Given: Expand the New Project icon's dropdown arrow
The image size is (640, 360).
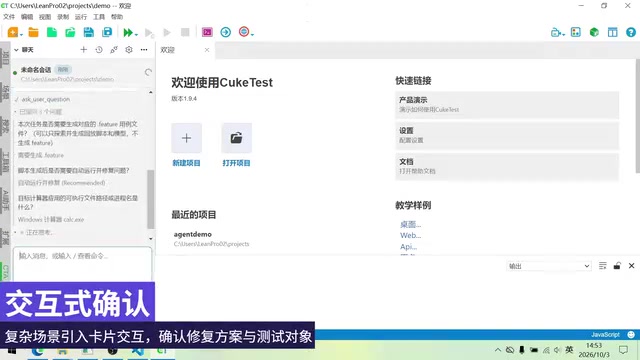Looking at the screenshot, I should pyautogui.click(x=21, y=35).
